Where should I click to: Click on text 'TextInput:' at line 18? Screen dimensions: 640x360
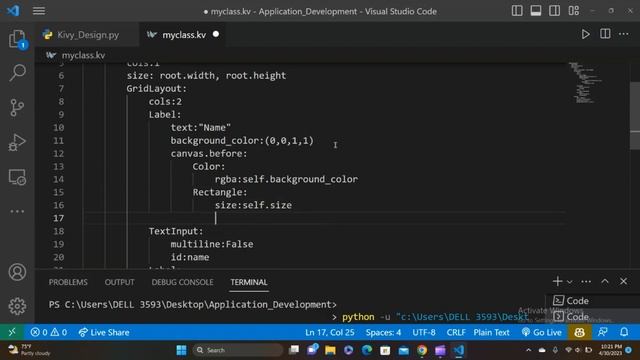[176, 231]
